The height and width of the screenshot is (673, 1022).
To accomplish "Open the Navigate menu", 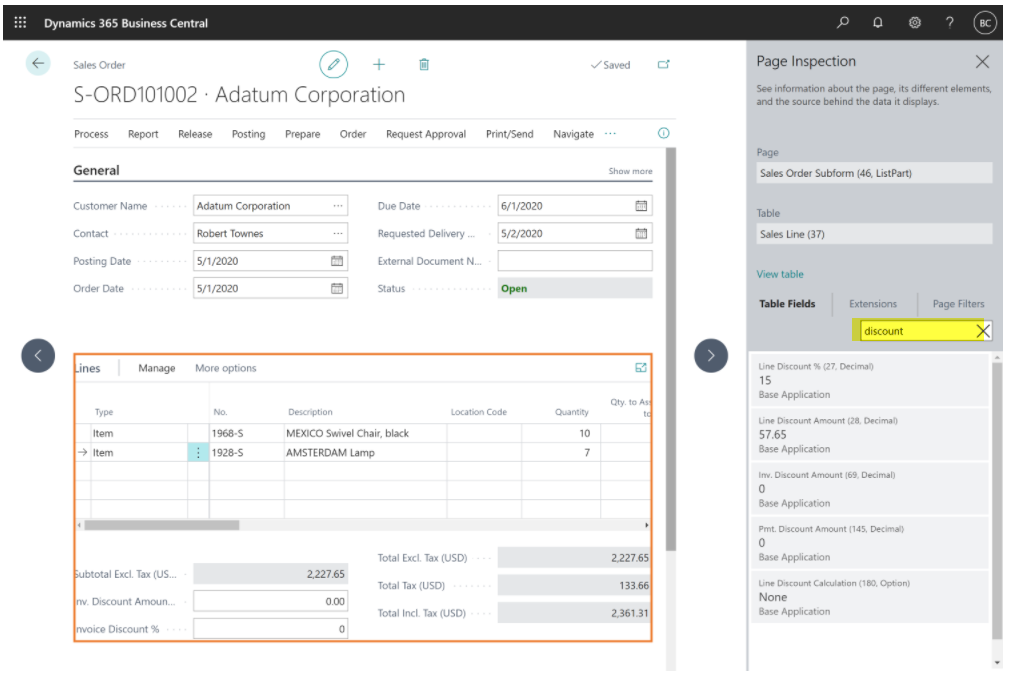I will 573,134.
